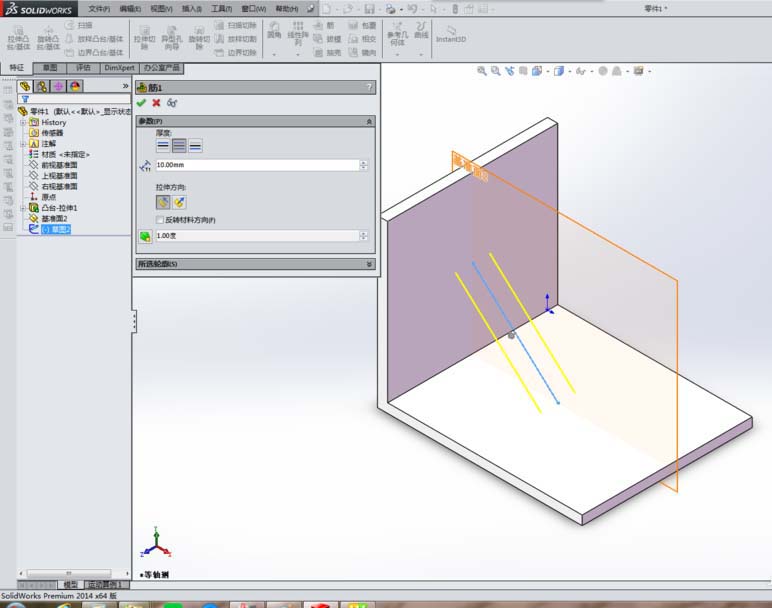Click the 1.00度 draft angle field
This screenshot has height=608, width=772.
click(257, 236)
